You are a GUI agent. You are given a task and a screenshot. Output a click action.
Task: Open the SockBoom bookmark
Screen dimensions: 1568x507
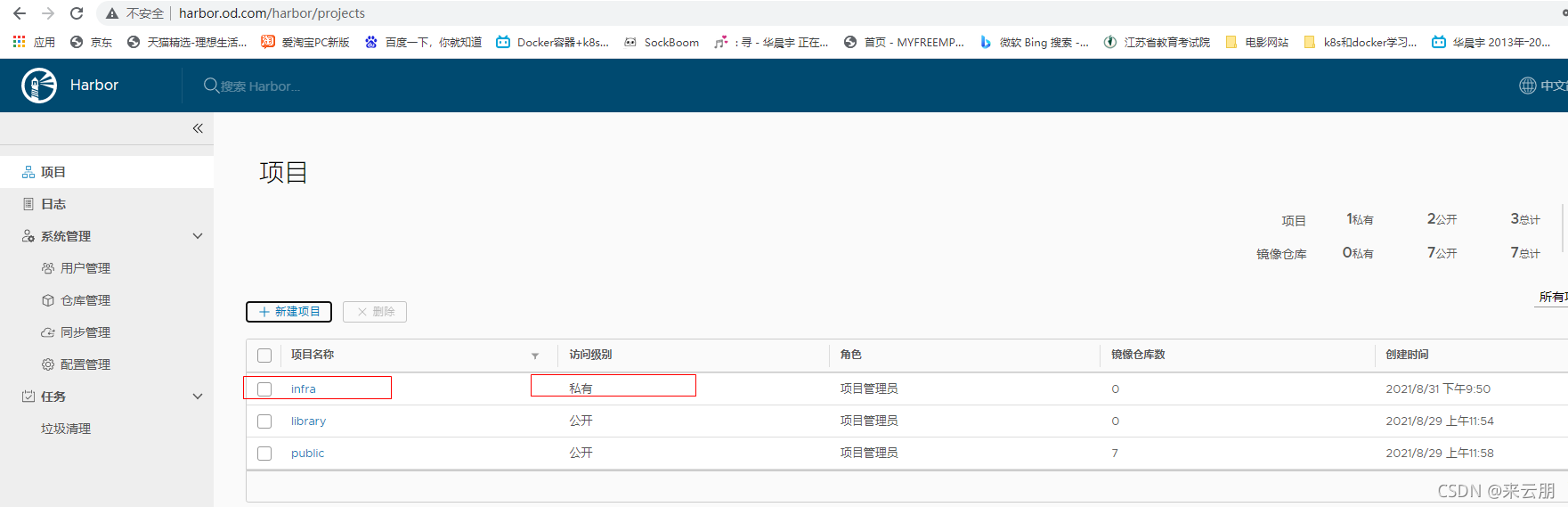point(662,42)
